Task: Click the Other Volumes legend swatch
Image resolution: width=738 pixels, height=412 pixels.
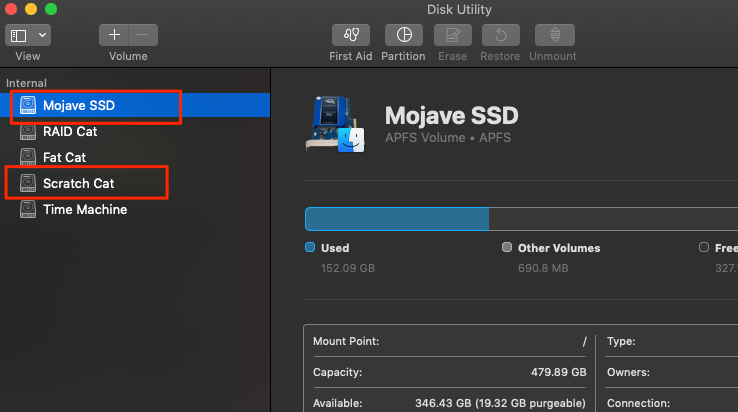Action: (x=508, y=247)
